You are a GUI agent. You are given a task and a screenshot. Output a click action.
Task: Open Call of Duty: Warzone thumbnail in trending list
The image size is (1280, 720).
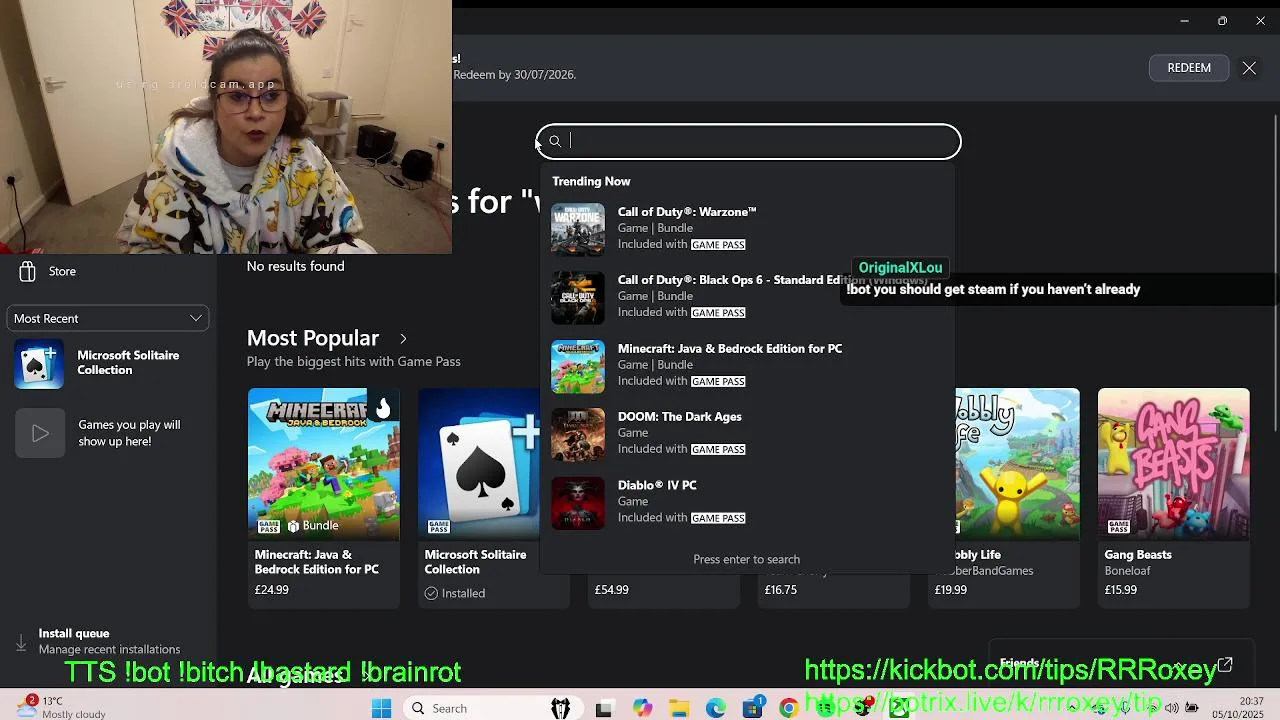[578, 229]
